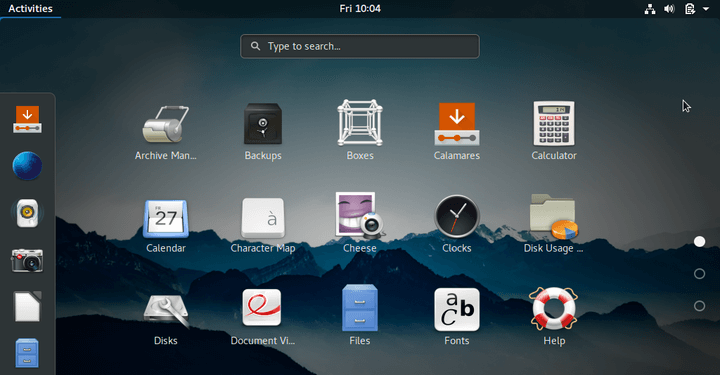Switch to second app grid page dot
Screen dimensions: 720x375
click(699, 274)
